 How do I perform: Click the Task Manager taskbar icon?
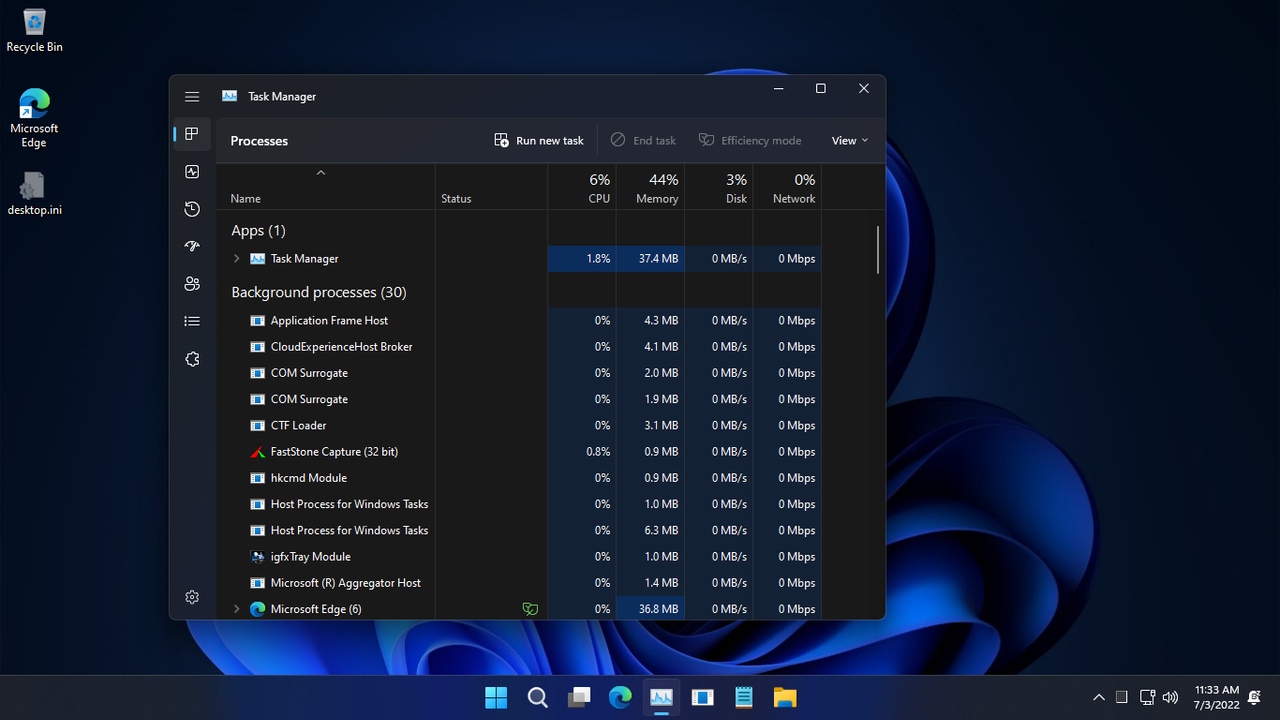pos(661,697)
